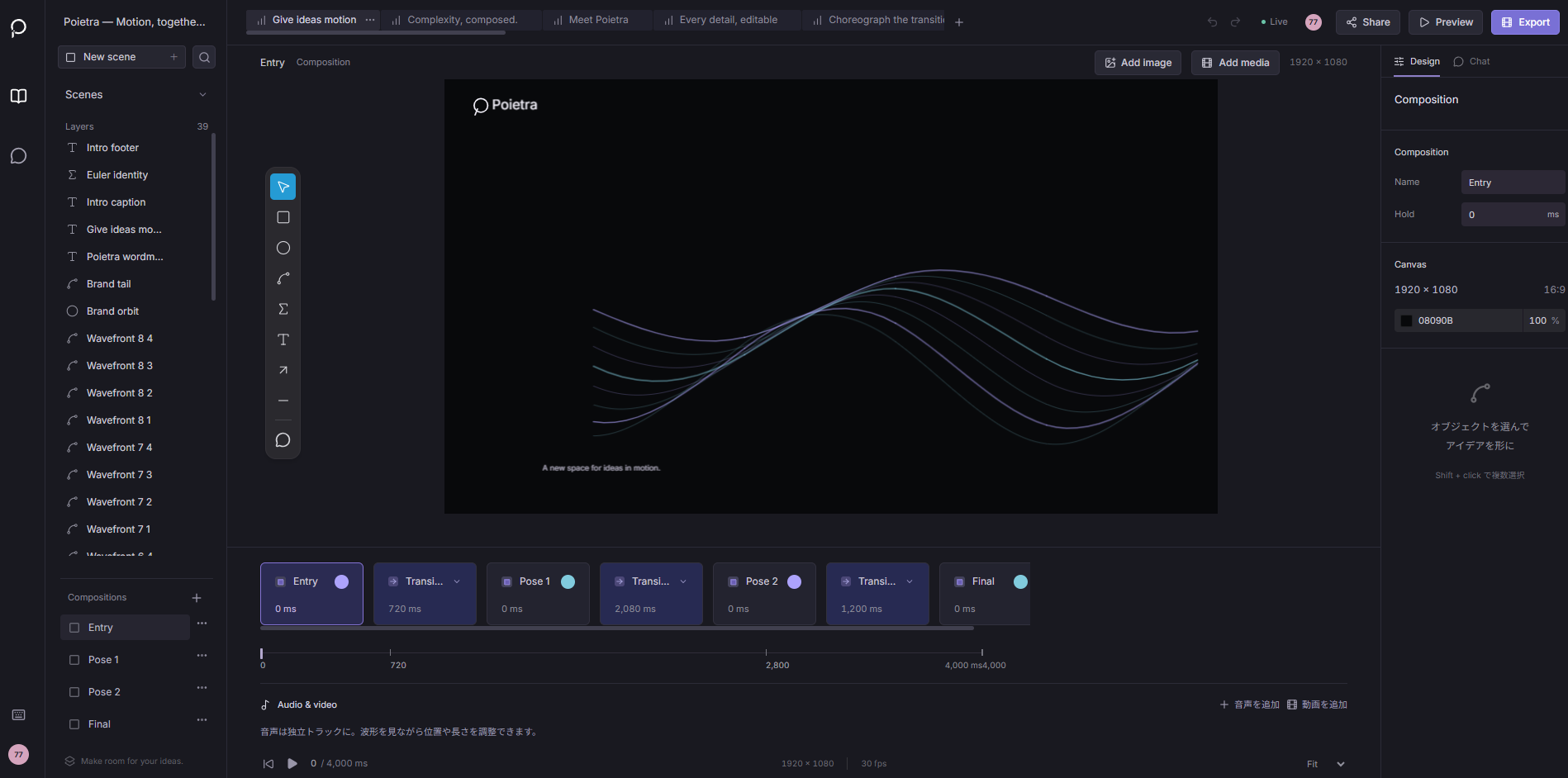The width and height of the screenshot is (1568, 778).
Task: Toggle the Entry composition purple dot
Action: (341, 581)
